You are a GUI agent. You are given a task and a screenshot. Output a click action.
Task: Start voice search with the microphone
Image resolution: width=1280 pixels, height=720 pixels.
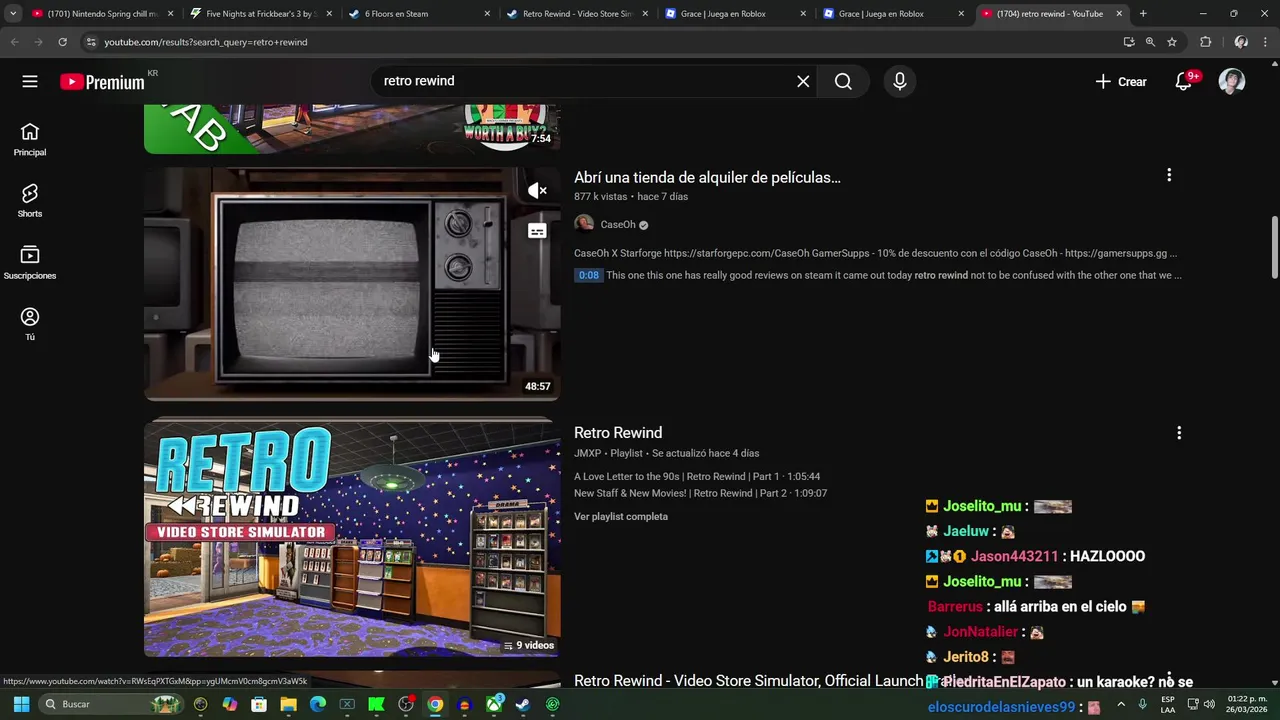(900, 81)
